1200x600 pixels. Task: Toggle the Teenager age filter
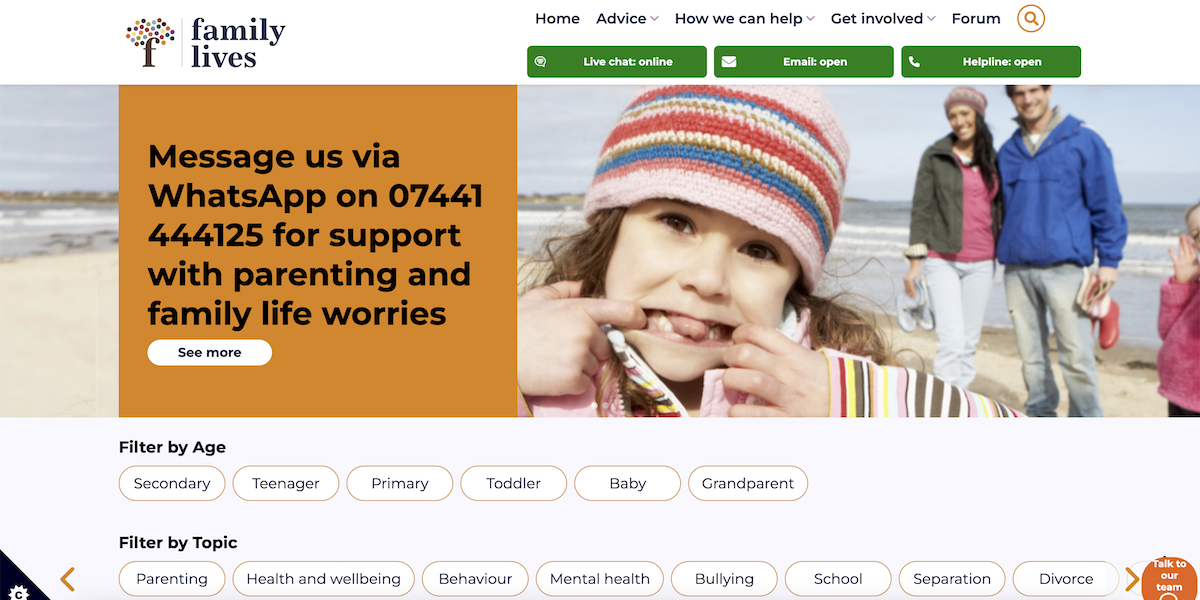click(286, 483)
